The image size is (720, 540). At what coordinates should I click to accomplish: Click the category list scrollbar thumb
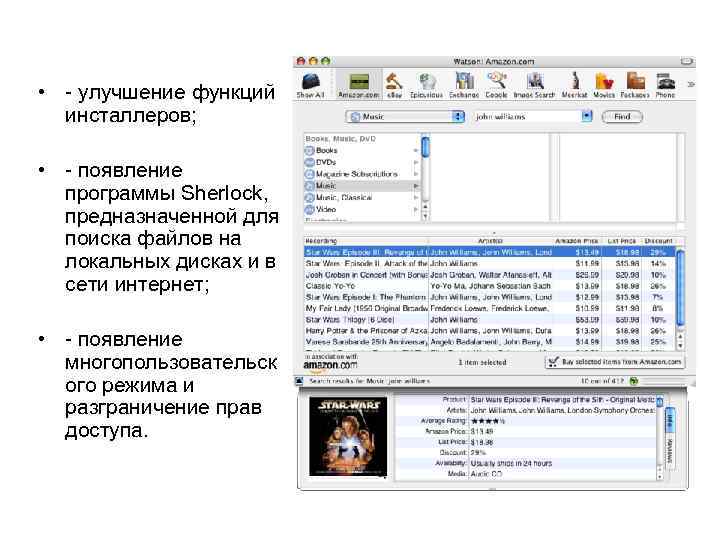coord(425,147)
